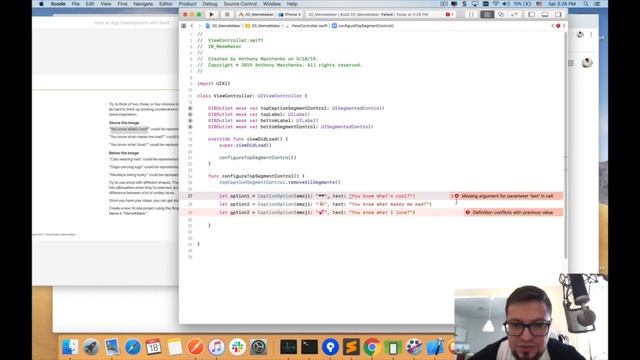This screenshot has height=360, width=640.
Task: Open iTunes from the Dock
Action: click(216, 347)
